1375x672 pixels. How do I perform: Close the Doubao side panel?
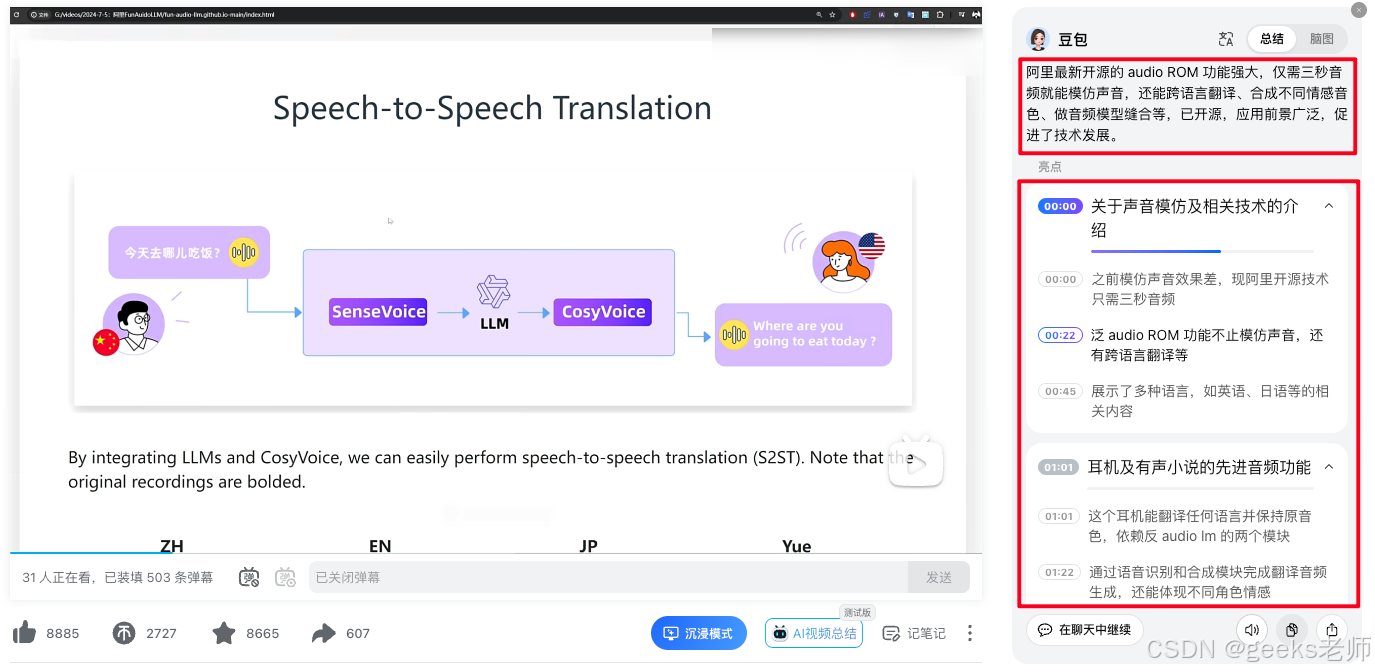click(1358, 10)
